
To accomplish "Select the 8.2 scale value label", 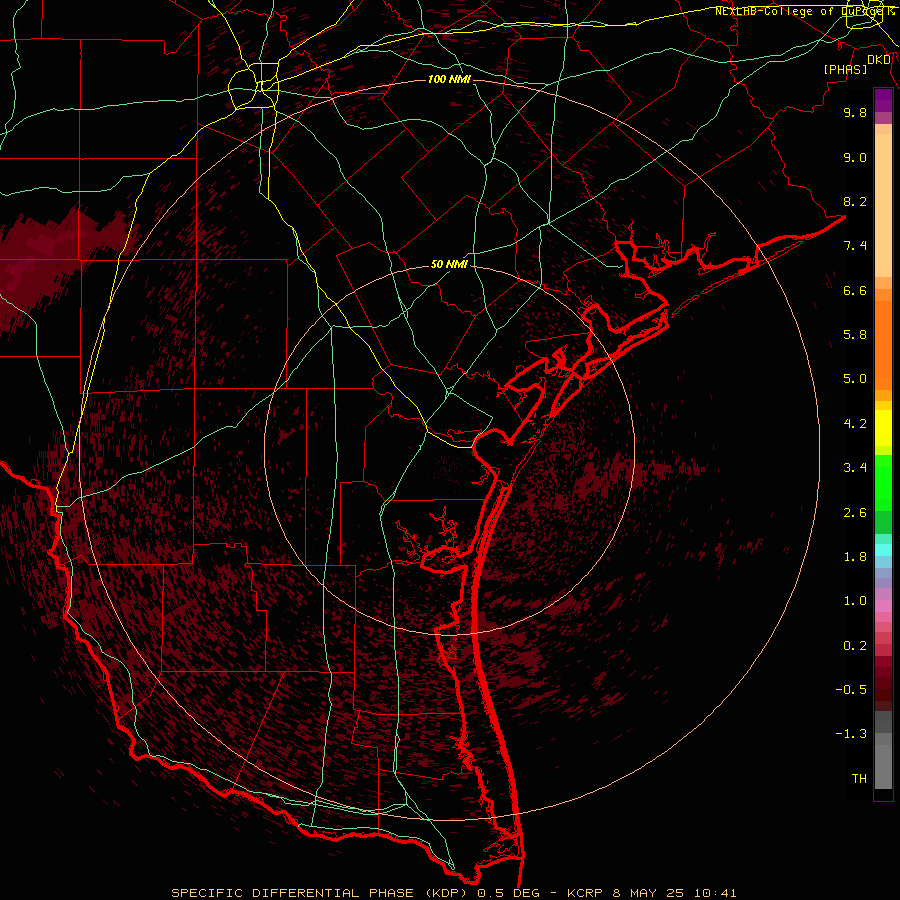I will click(855, 201).
